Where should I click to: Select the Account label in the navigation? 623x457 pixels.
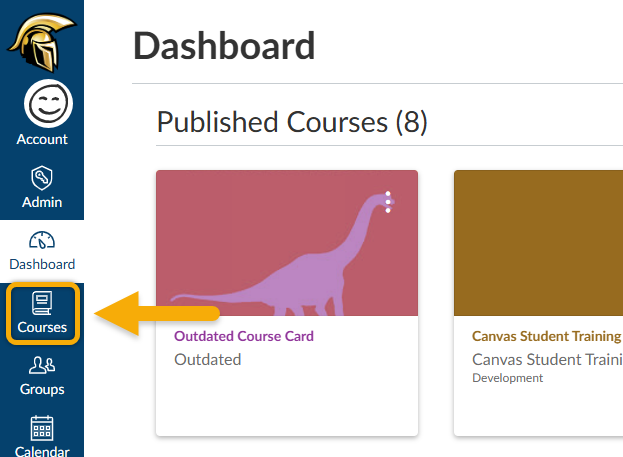coord(42,139)
